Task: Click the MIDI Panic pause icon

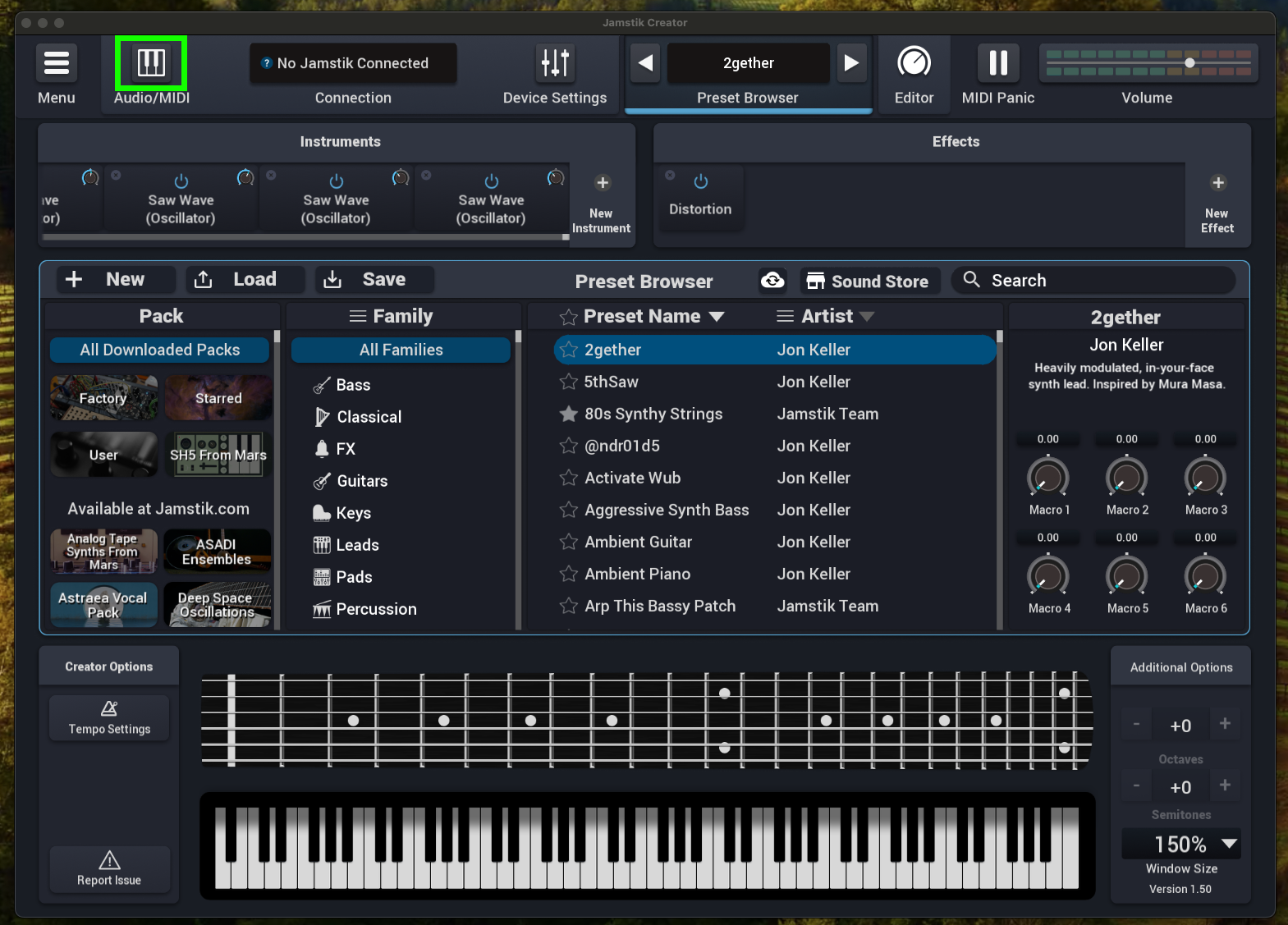Action: (998, 63)
